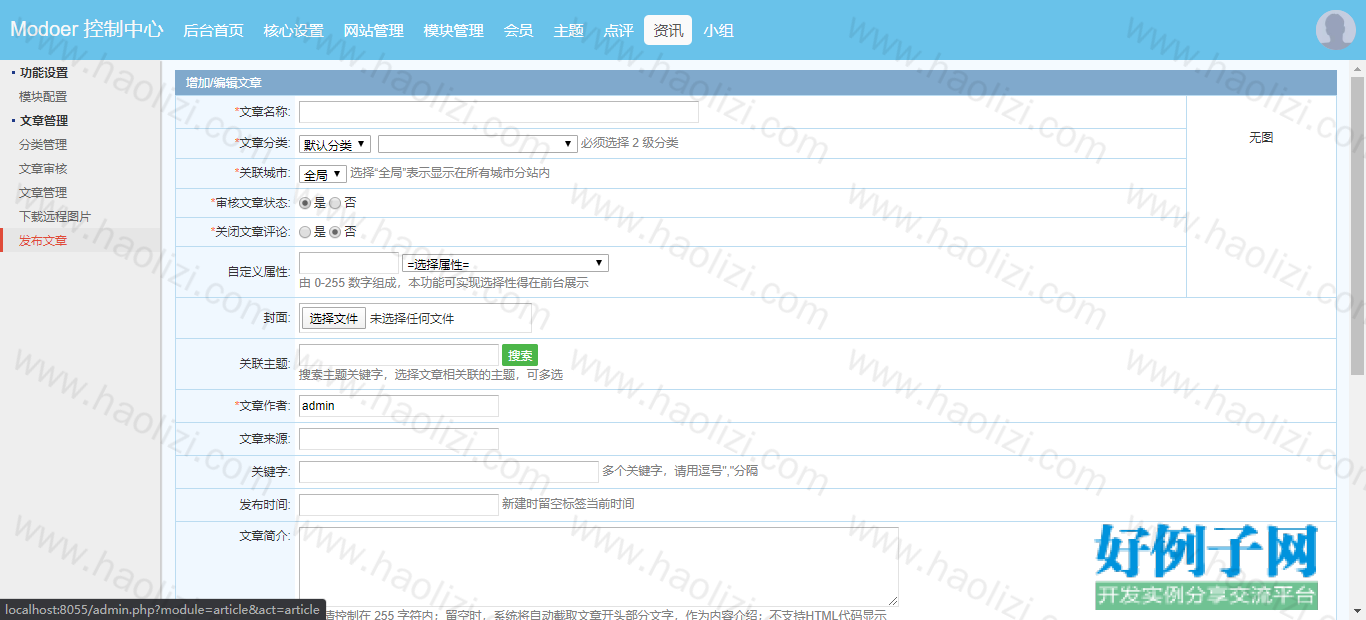
Task: Select the 资讯 tab
Action: [668, 30]
